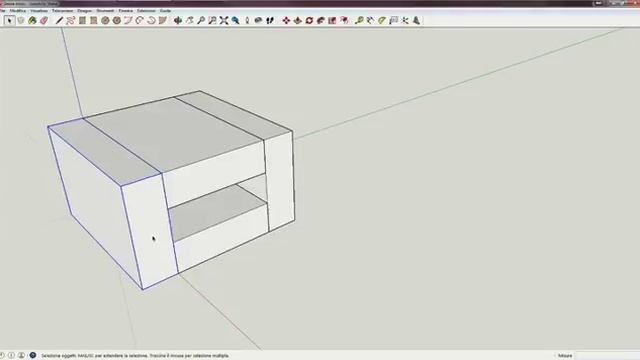Image resolution: width=640 pixels, height=360 pixels.
Task: Choose the Rectangle drawing tool
Action: coord(82,20)
